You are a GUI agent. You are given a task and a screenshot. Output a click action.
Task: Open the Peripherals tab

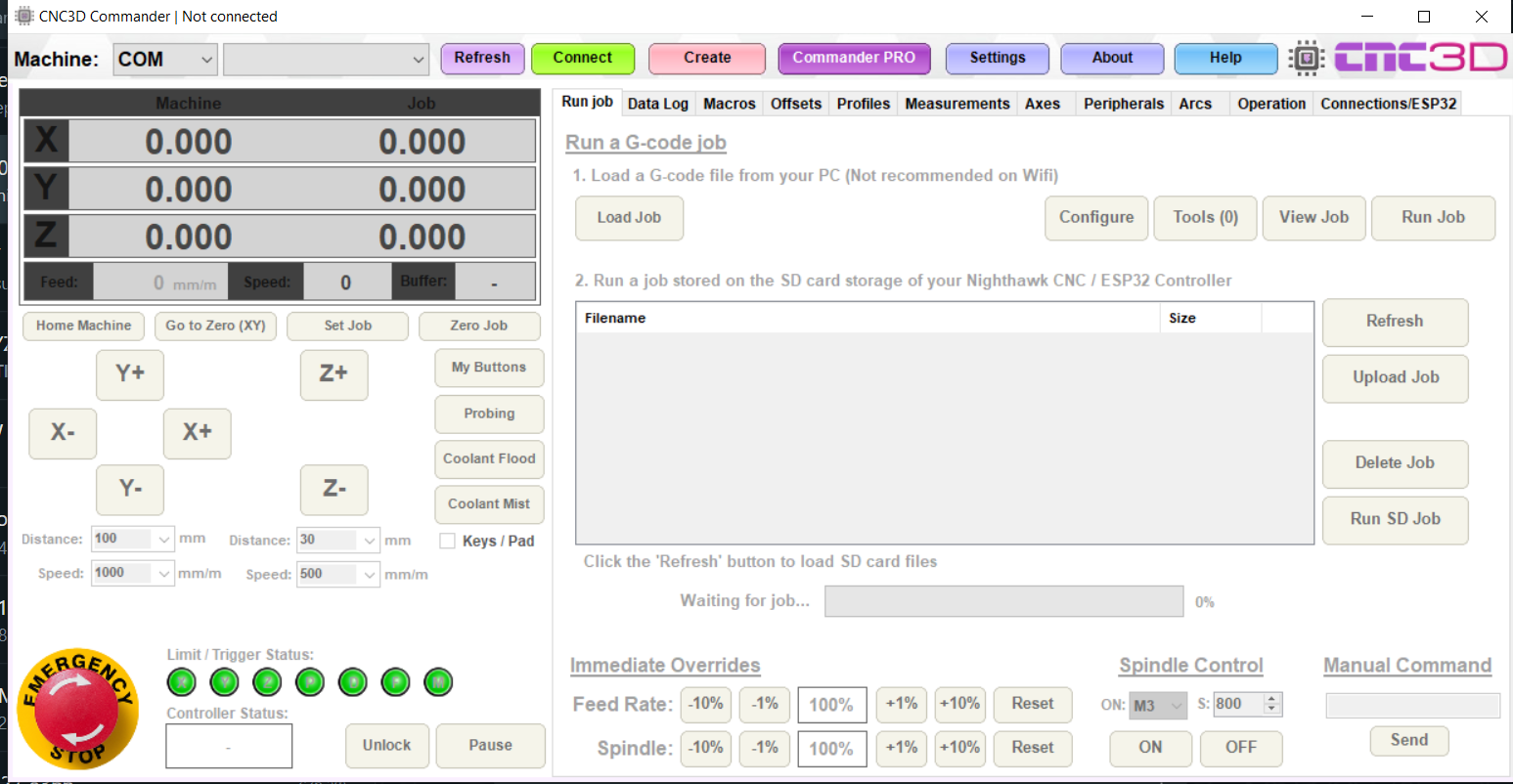(x=1124, y=104)
